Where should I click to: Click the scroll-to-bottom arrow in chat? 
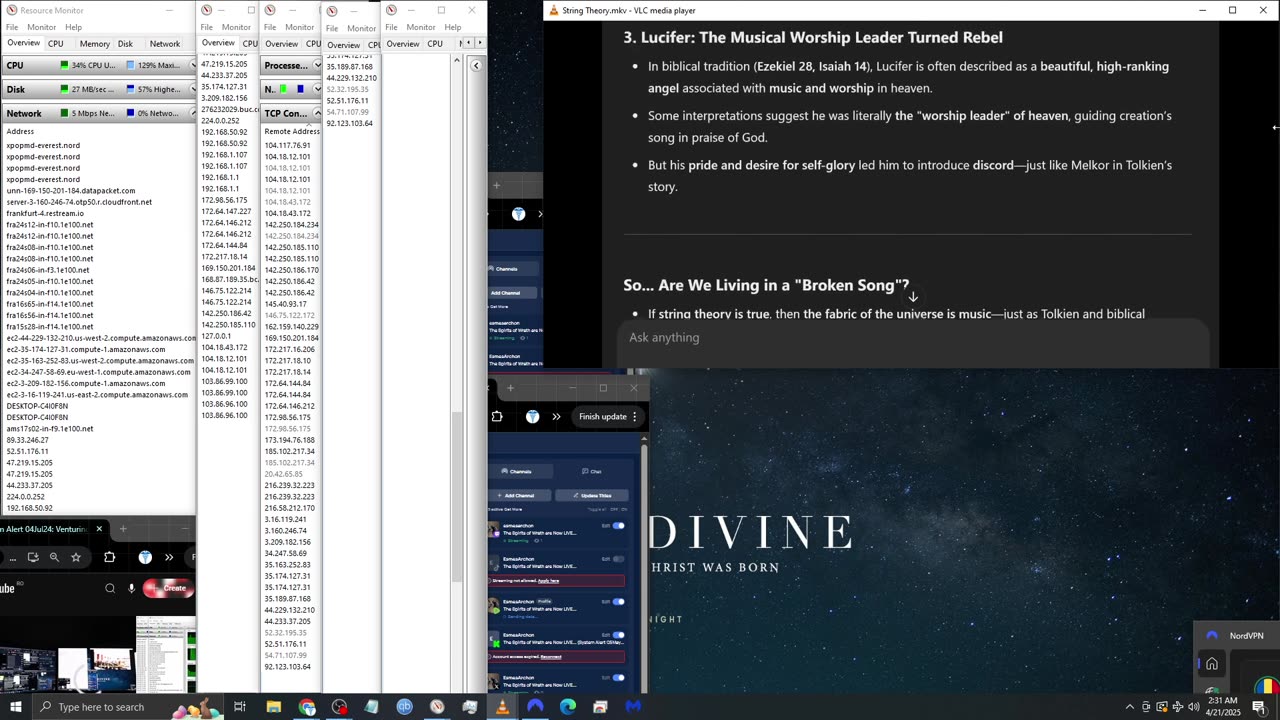click(913, 297)
